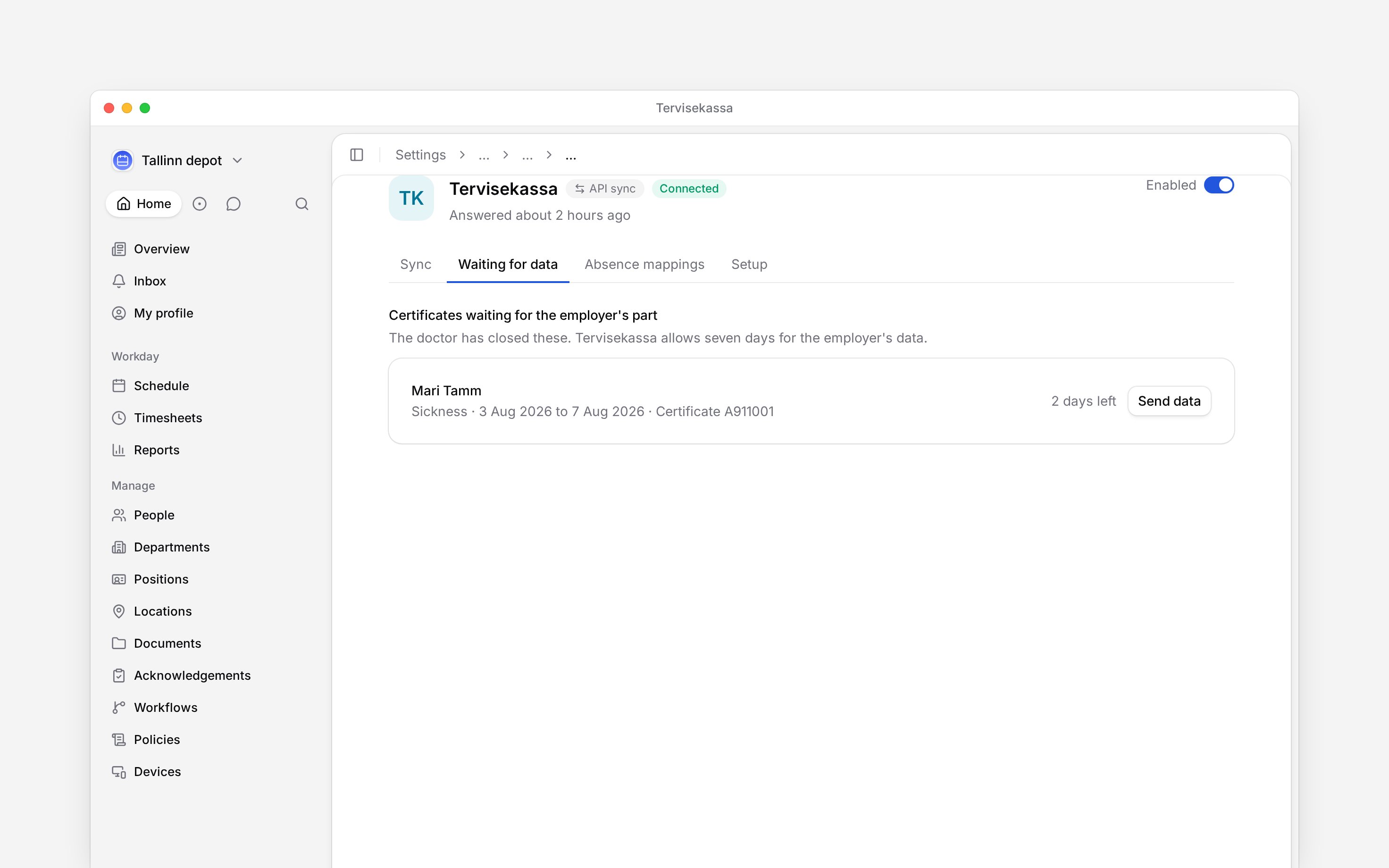Expand the second collapsed breadcrumb ellipsis
The image size is (1389, 868).
point(527,155)
